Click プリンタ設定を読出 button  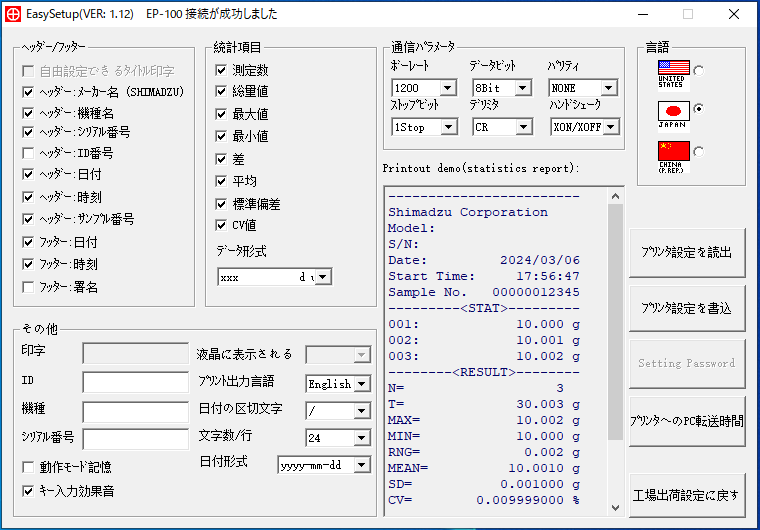687,252
